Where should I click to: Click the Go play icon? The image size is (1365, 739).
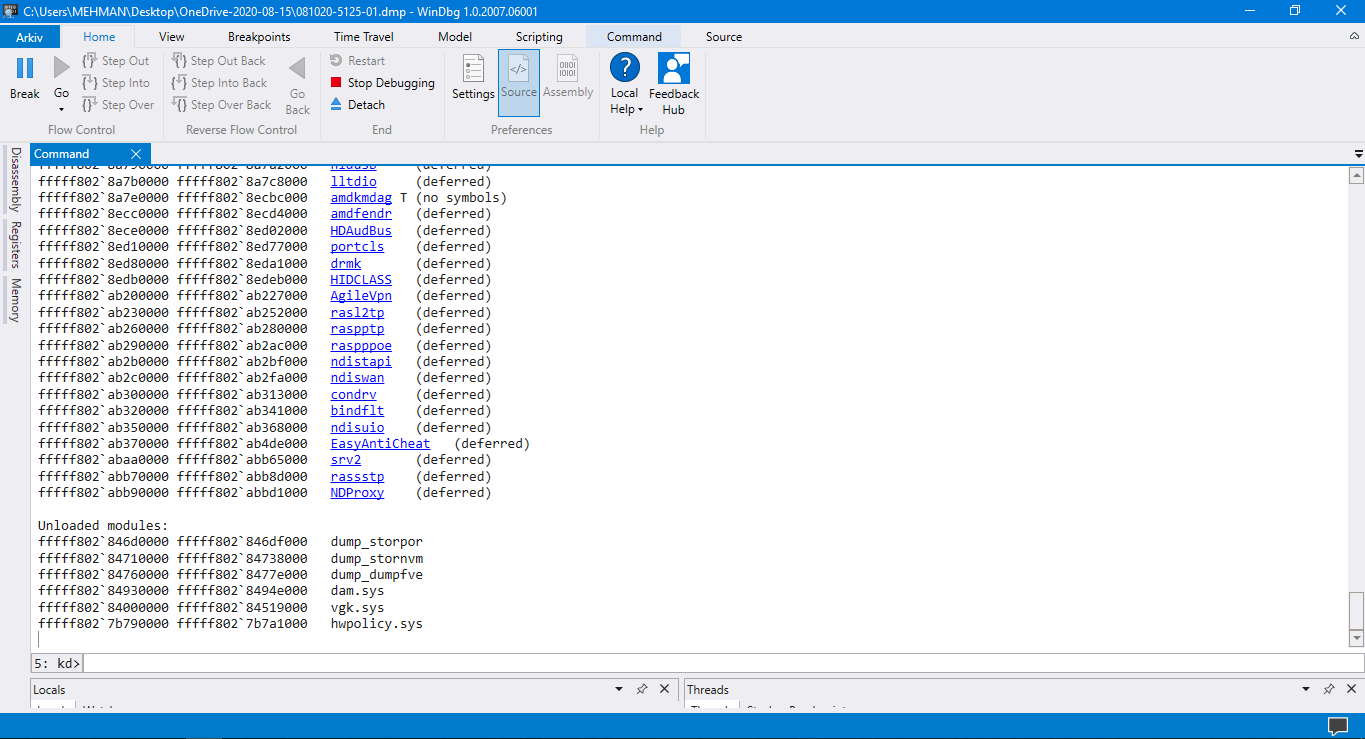62,68
